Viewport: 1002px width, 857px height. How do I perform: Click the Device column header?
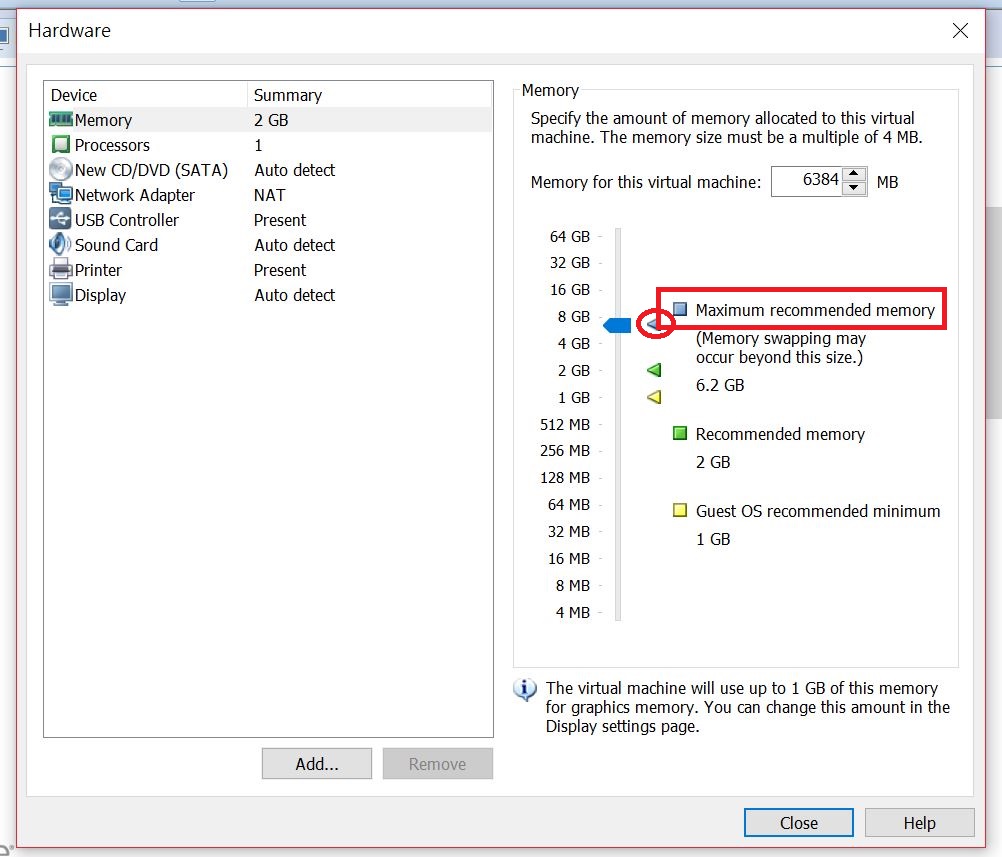(146, 95)
